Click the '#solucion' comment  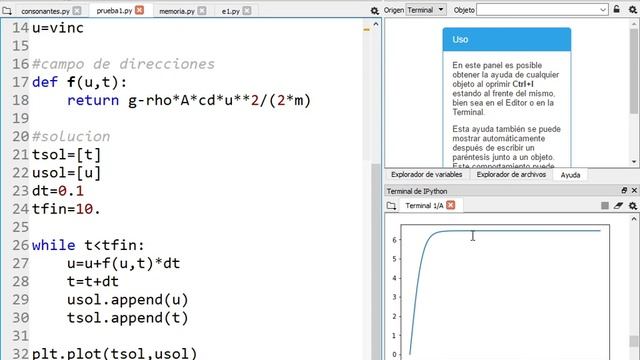(71, 136)
